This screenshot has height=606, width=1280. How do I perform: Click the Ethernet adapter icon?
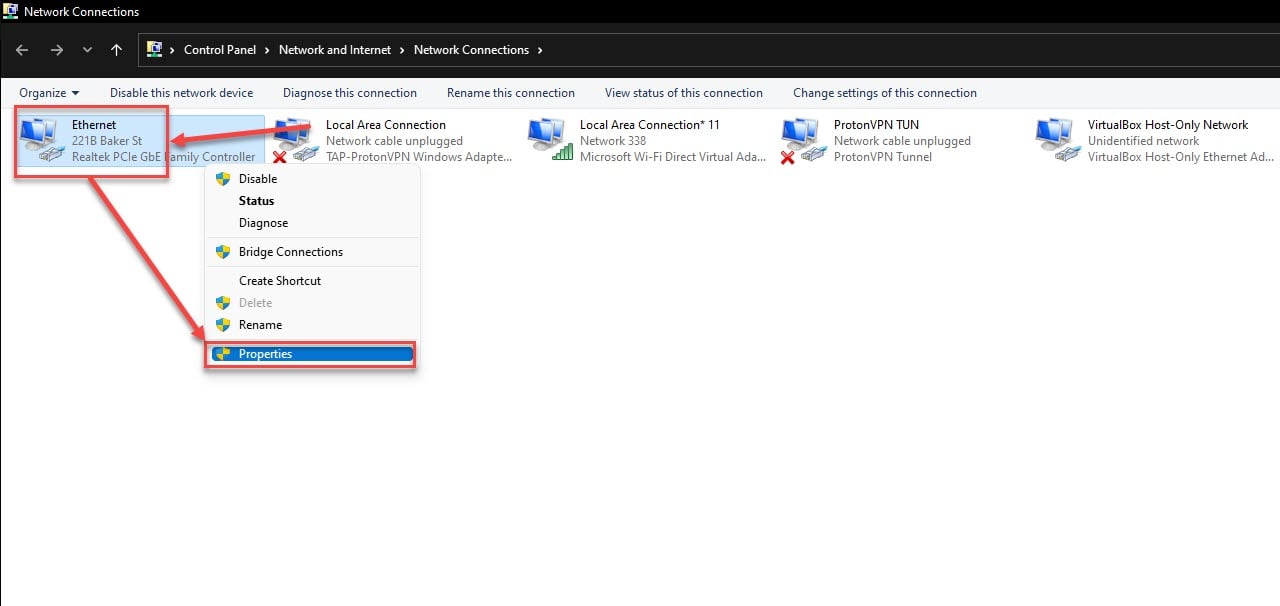pyautogui.click(x=43, y=141)
